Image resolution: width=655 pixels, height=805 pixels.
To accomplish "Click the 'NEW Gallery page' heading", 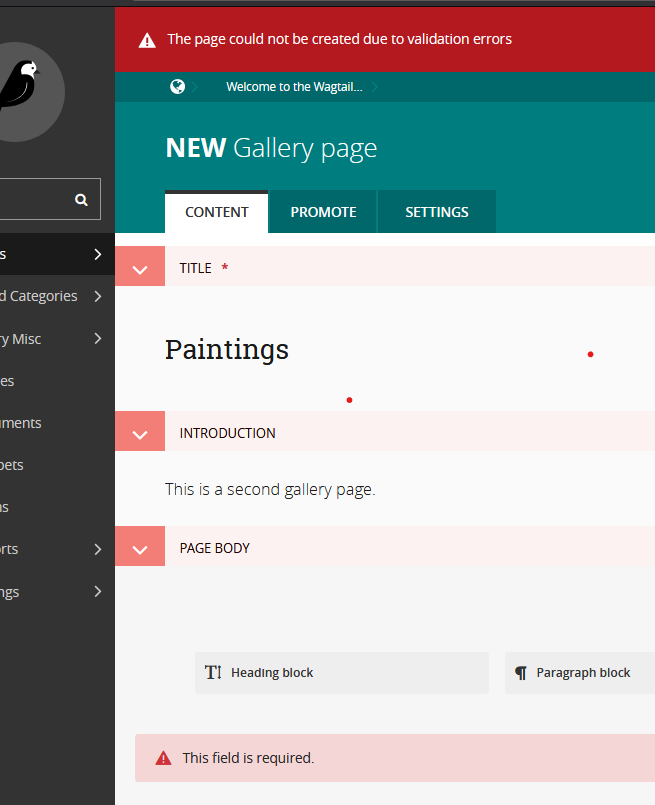I will click(x=272, y=148).
